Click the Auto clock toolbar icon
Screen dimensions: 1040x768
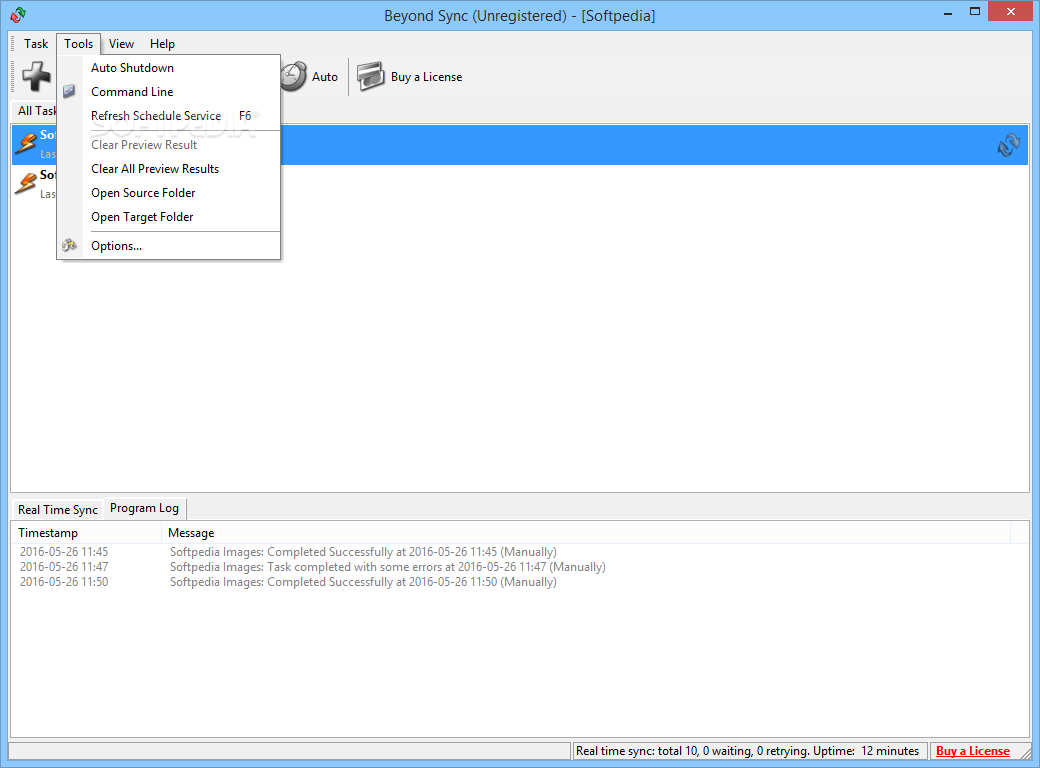tap(294, 76)
